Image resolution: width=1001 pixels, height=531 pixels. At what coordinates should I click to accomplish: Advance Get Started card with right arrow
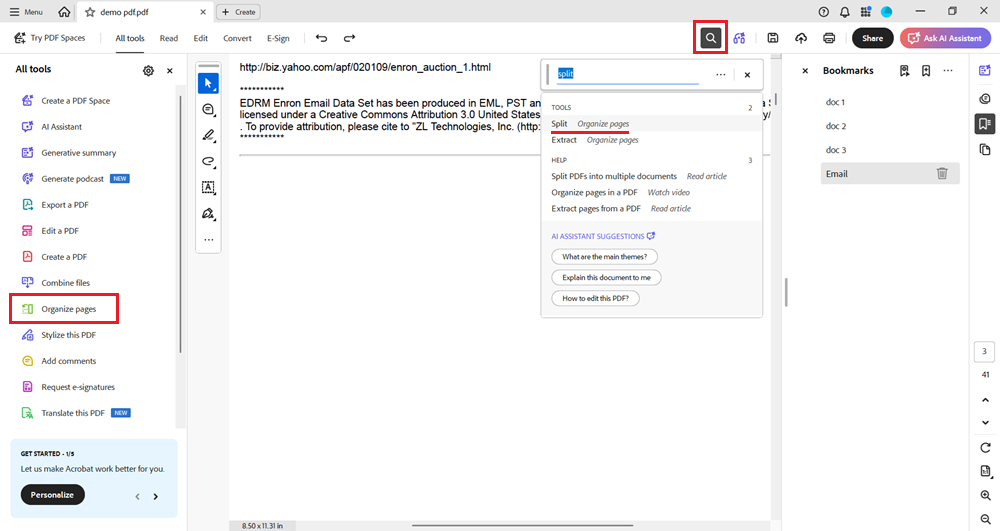click(x=156, y=497)
